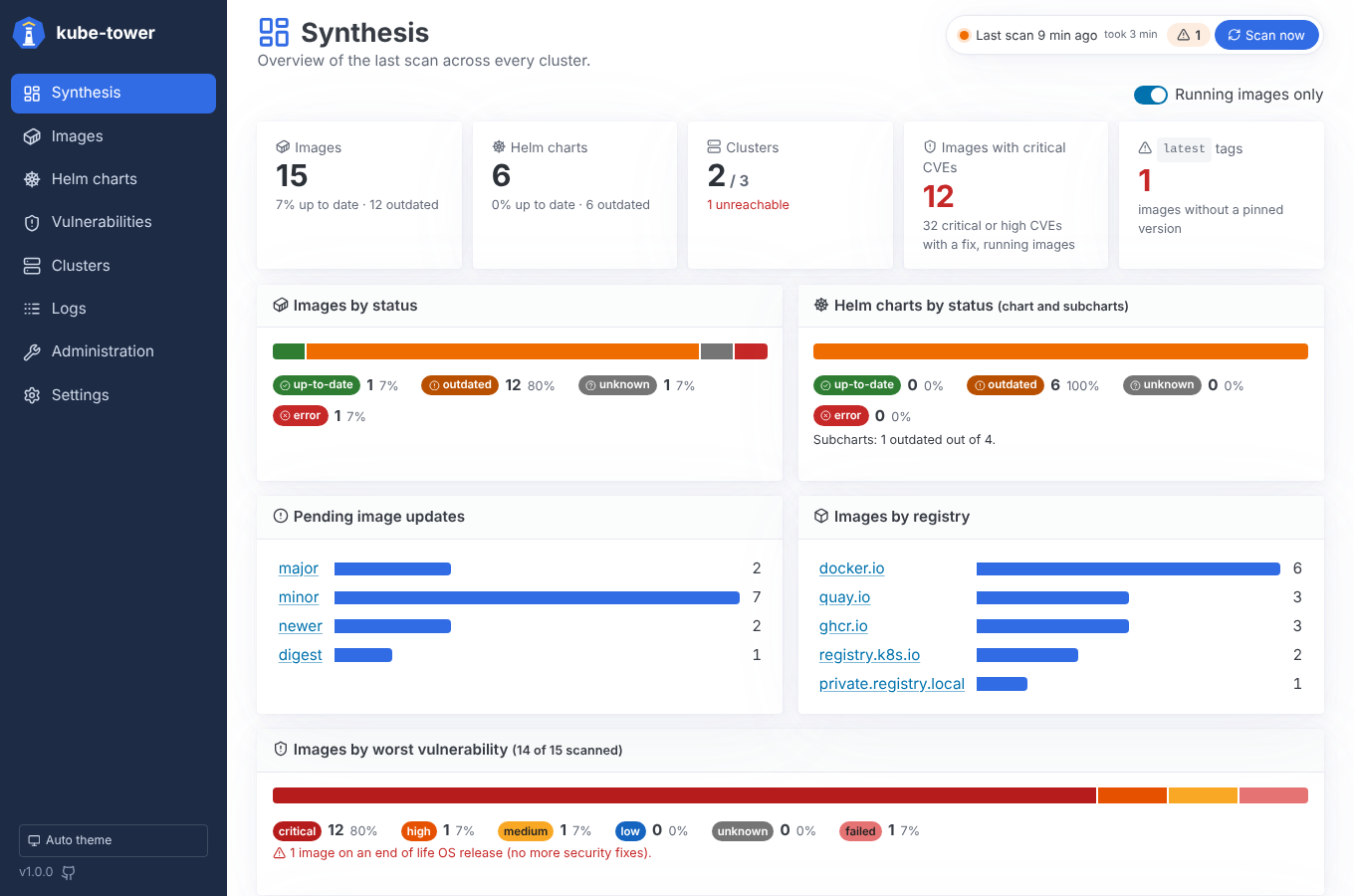Open the Images page from sidebar

(113, 136)
